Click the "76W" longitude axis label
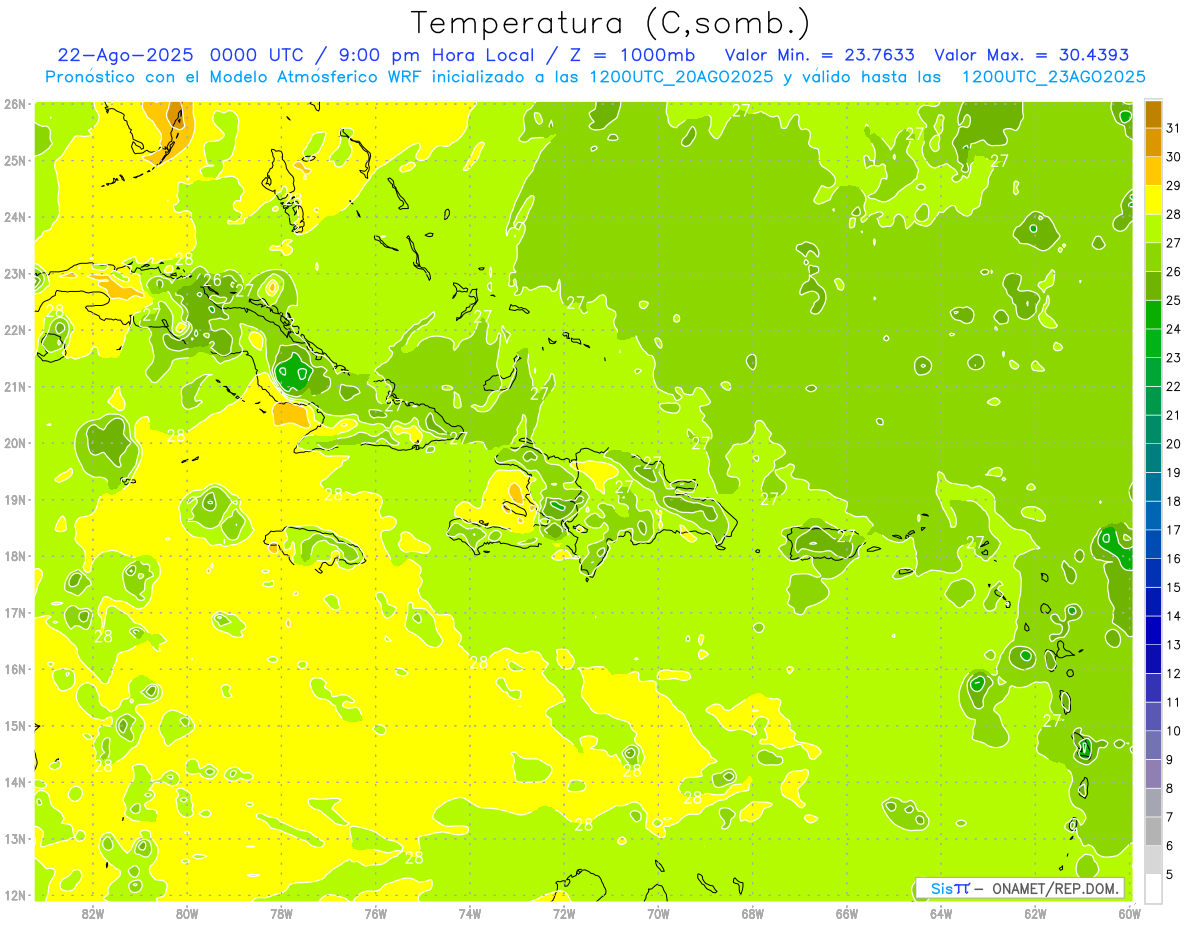Viewport: 1200px width, 927px height. [x=376, y=913]
